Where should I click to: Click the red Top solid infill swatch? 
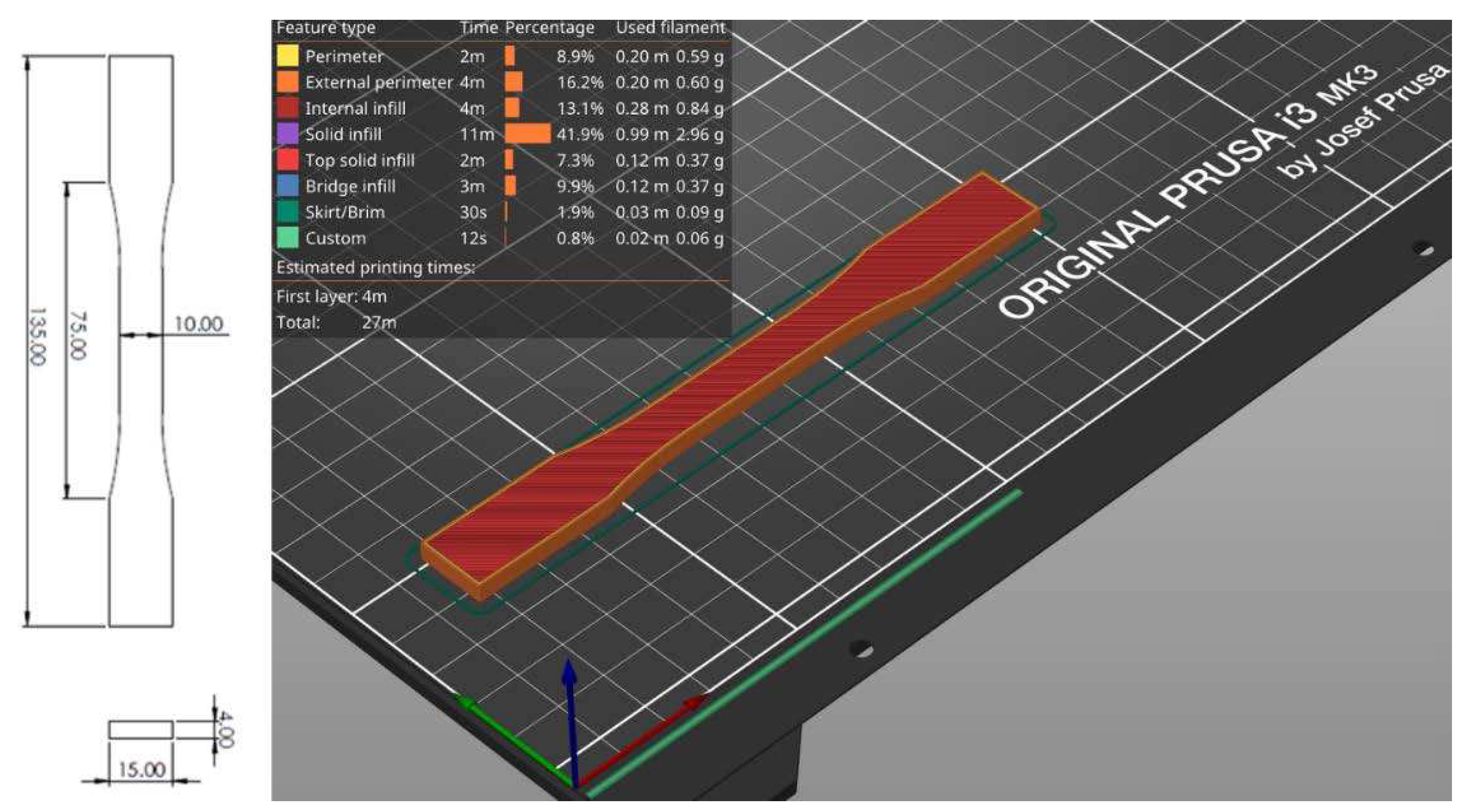pos(287,160)
